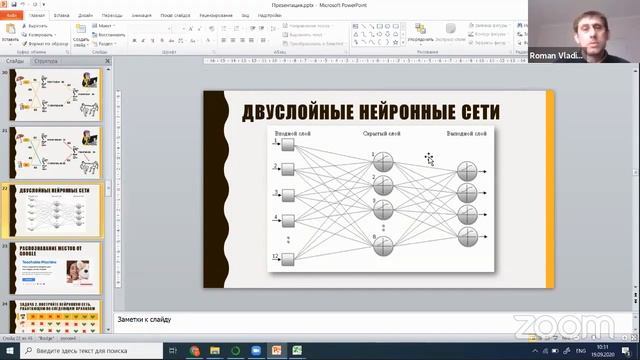The height and width of the screenshot is (360, 640).
Task: Click the Format Painter brush icon
Action: click(24, 44)
